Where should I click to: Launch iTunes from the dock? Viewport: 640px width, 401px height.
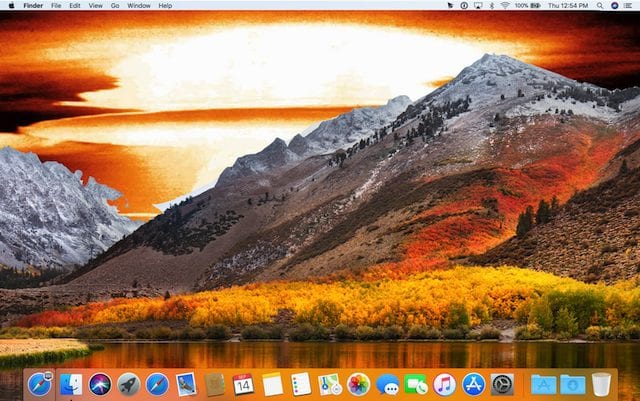pos(445,384)
